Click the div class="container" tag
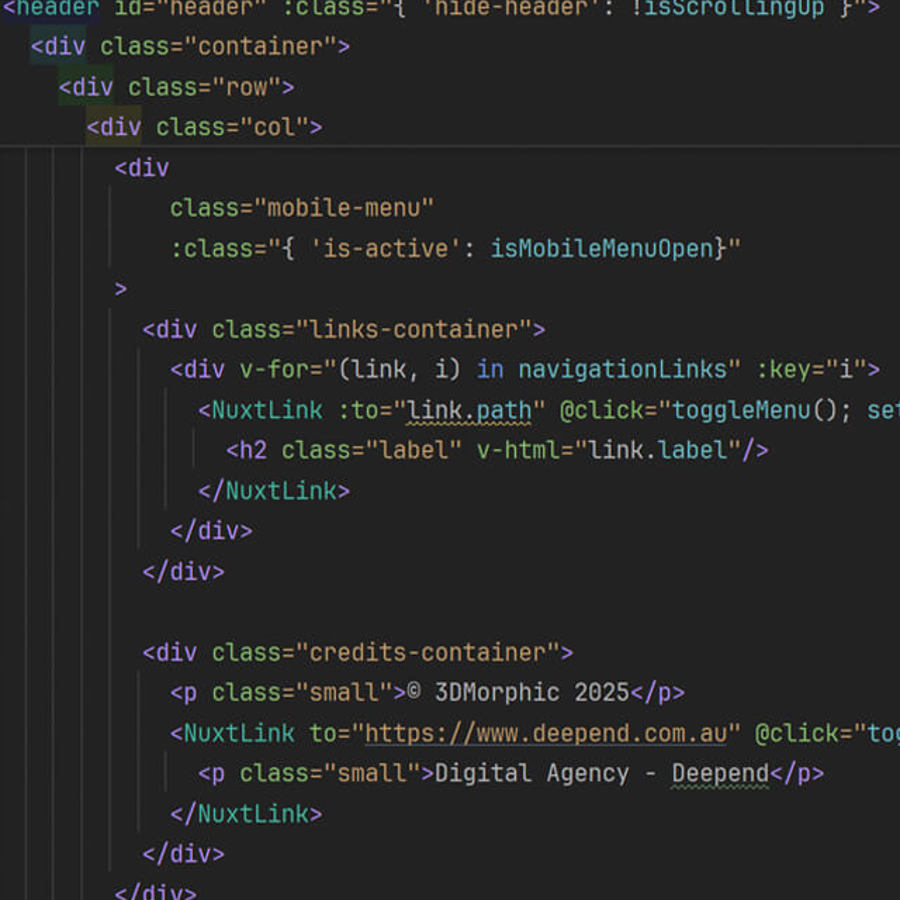This screenshot has height=900, width=900. [190, 46]
